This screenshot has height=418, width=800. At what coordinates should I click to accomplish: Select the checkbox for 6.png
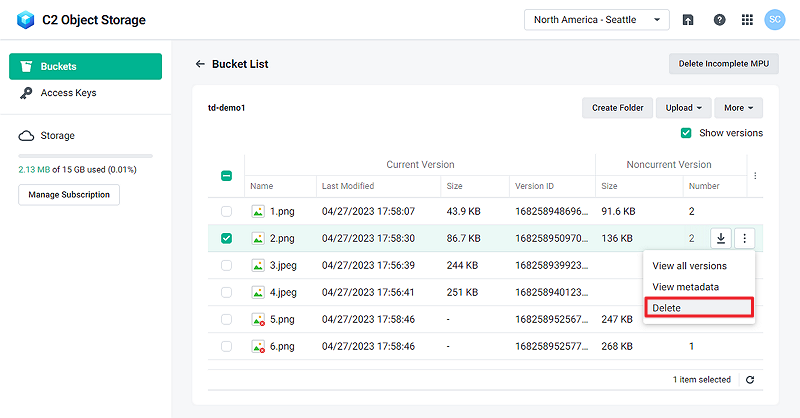tap(227, 347)
